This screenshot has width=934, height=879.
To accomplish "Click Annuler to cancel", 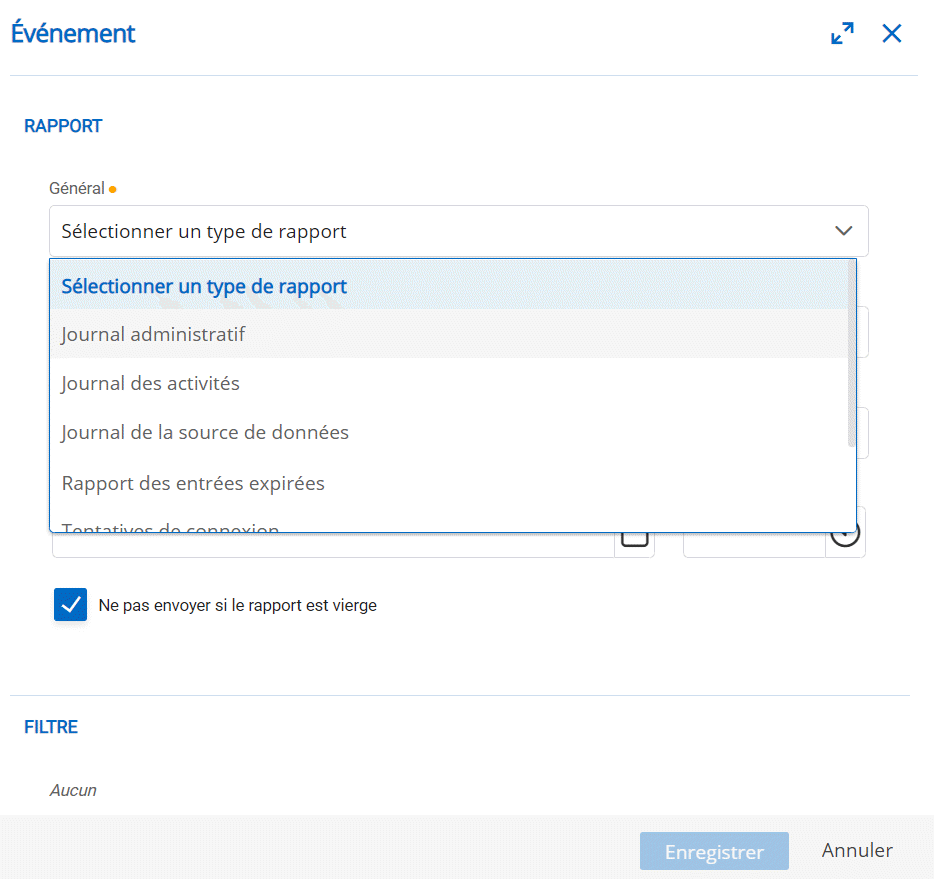I will 857,851.
